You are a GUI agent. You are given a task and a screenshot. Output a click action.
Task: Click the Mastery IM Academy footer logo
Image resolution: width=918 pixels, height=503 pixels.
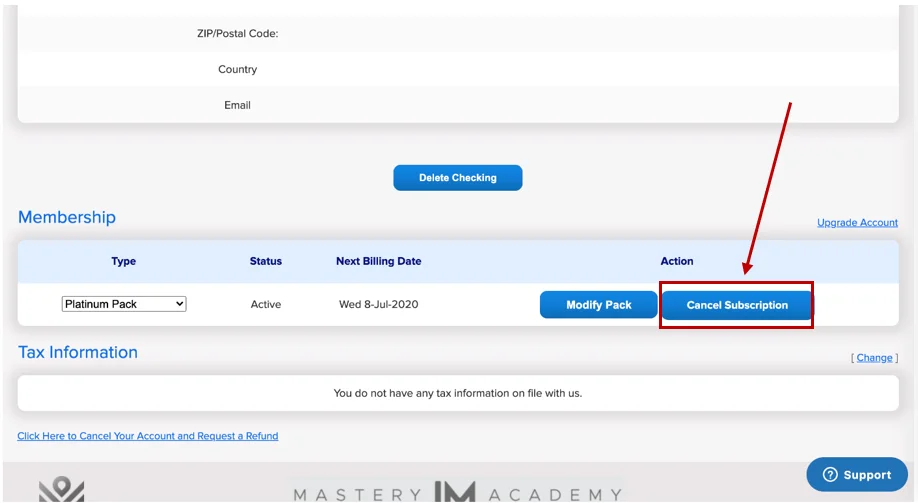click(457, 493)
